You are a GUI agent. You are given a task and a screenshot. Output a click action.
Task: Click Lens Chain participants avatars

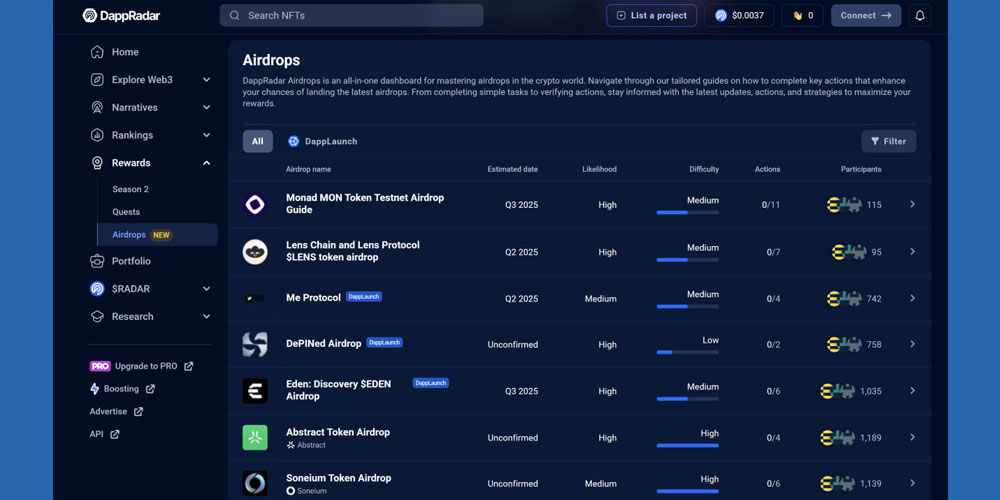pyautogui.click(x=848, y=252)
